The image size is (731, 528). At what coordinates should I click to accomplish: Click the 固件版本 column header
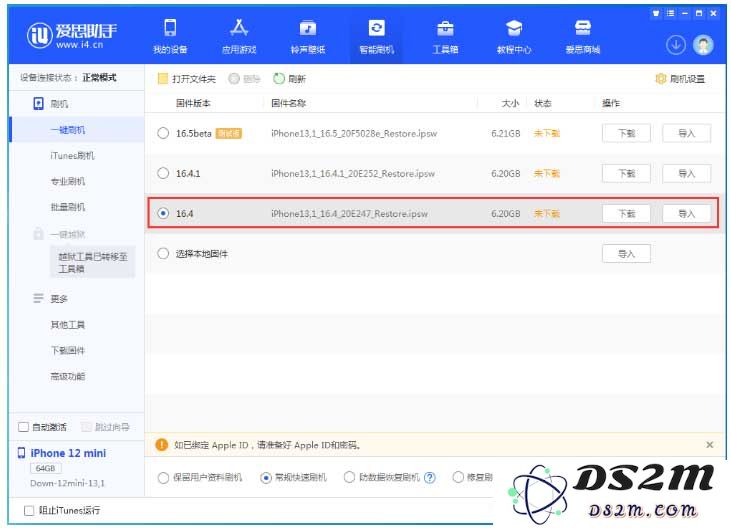[193, 103]
